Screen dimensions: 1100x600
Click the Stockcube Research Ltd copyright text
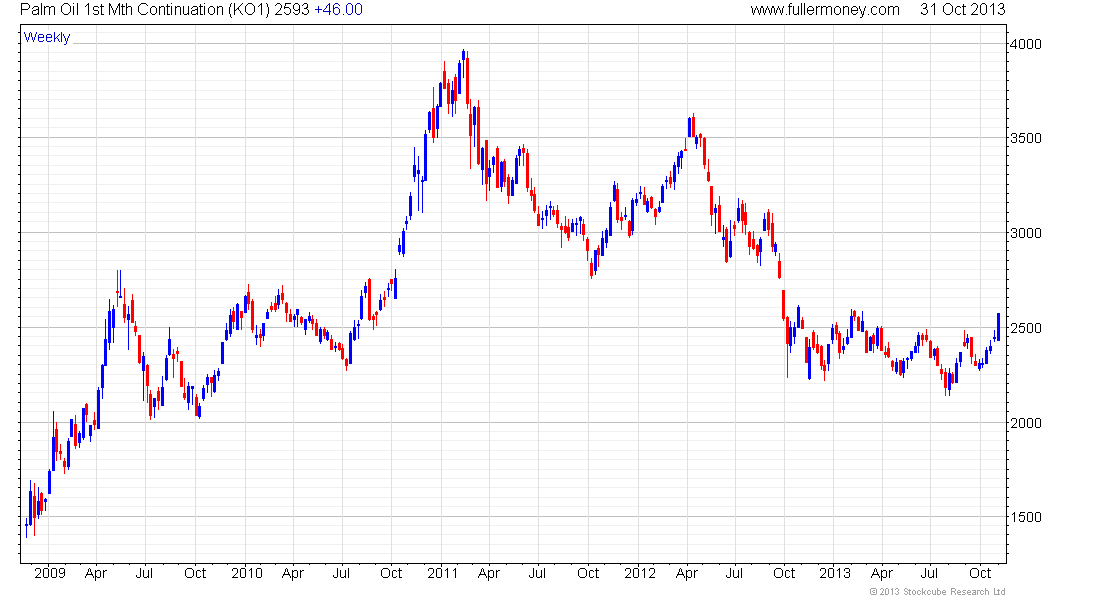[x=938, y=592]
